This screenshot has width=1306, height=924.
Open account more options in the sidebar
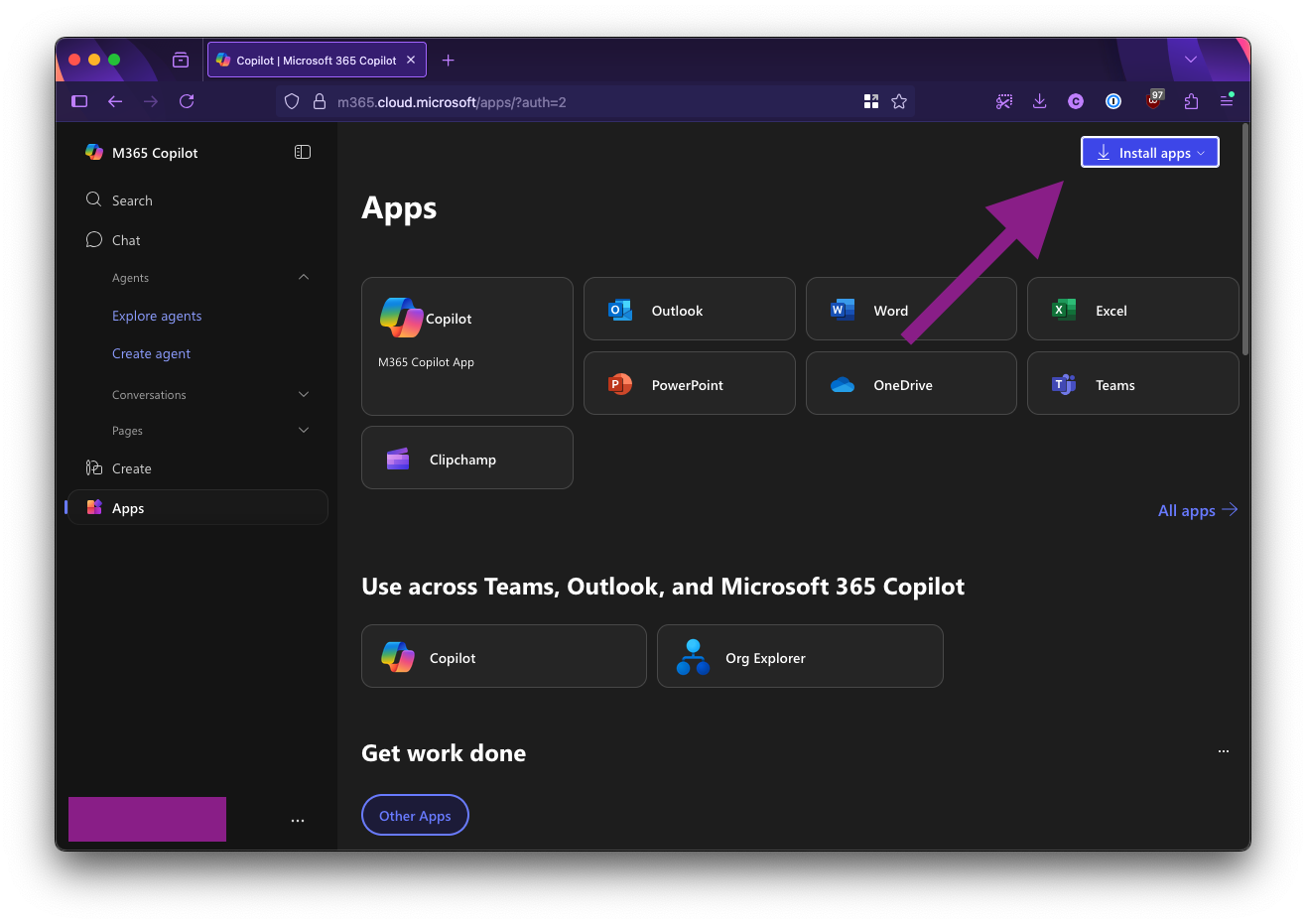pyautogui.click(x=298, y=821)
